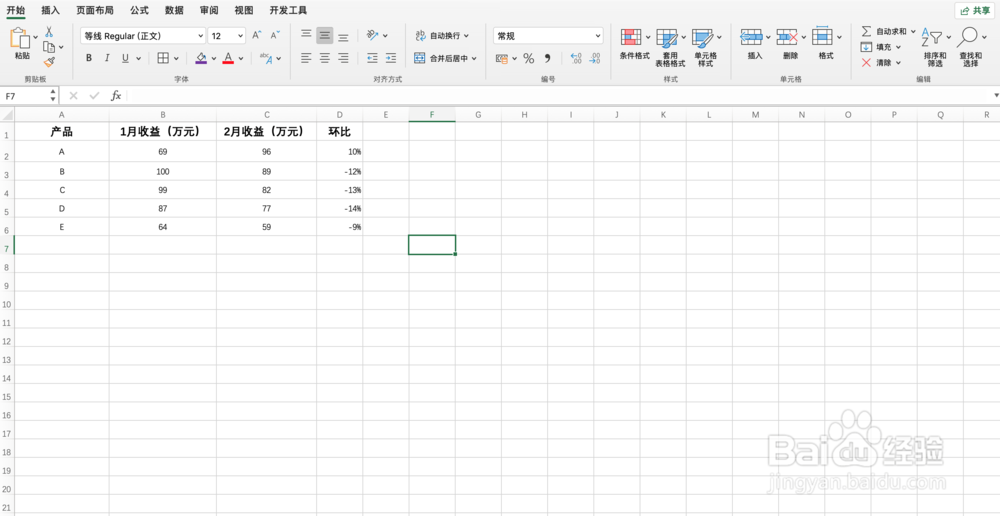The image size is (1000, 516).
Task: Open 套用表格格式 table format
Action: click(670, 48)
